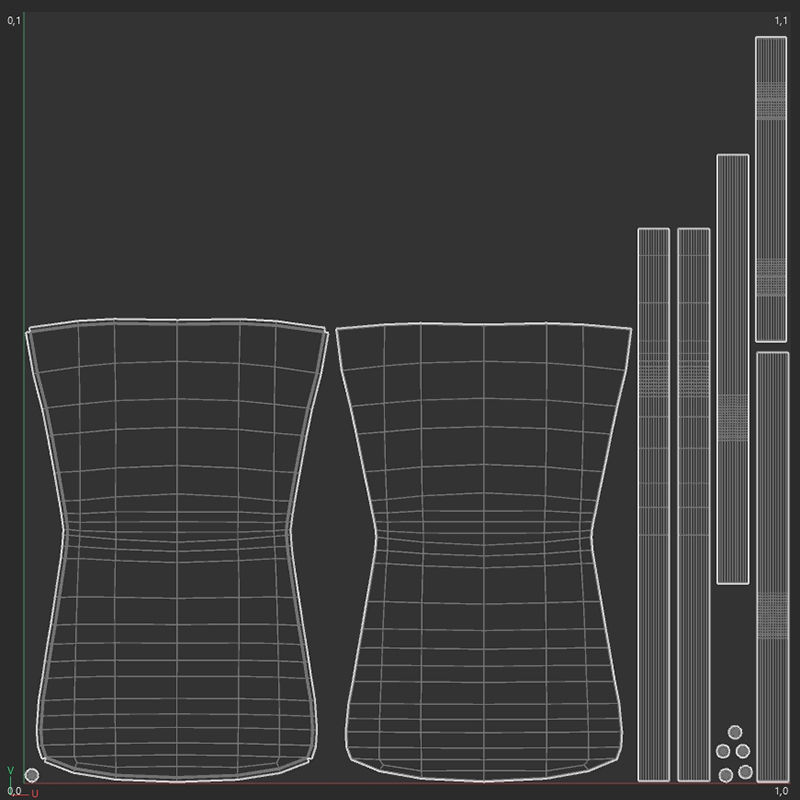This screenshot has height=800, width=800.
Task: Select the second tall strip UV island
Action: click(693, 505)
